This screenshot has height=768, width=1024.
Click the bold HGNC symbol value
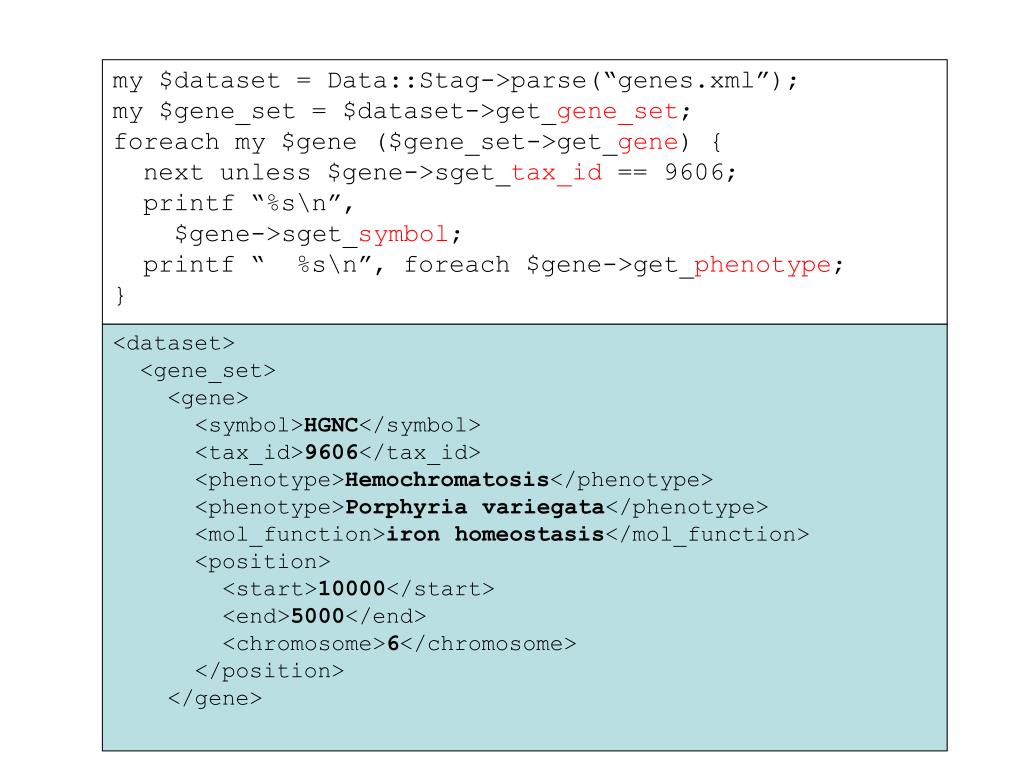point(331,425)
